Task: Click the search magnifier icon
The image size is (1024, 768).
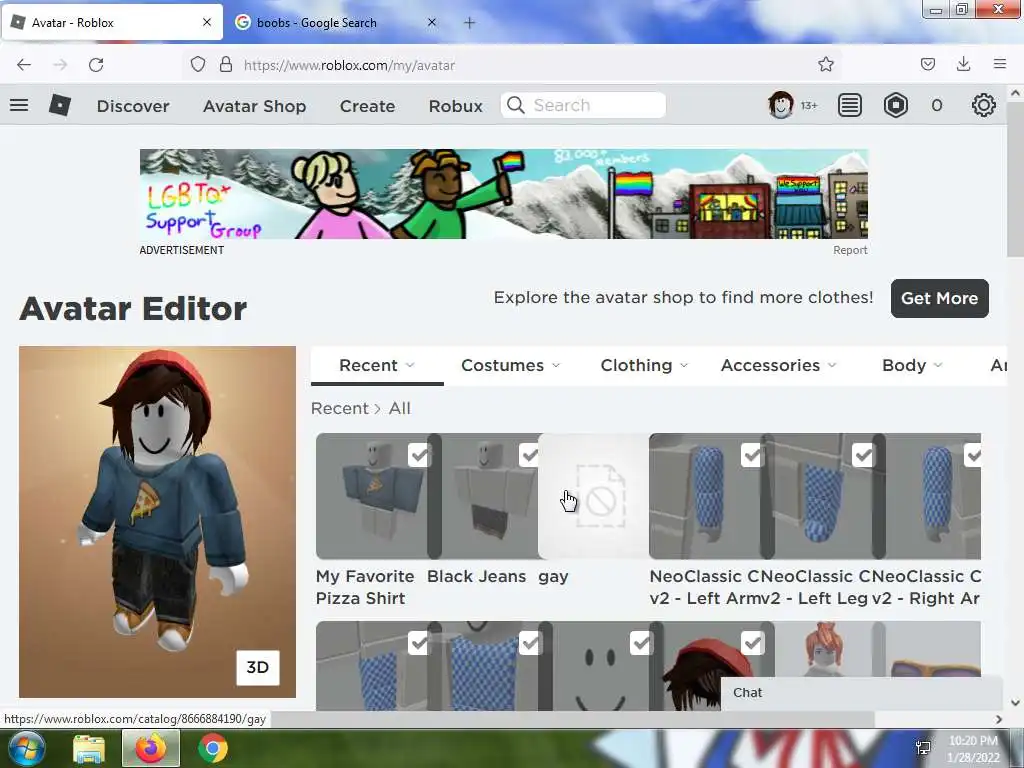Action: 516,105
